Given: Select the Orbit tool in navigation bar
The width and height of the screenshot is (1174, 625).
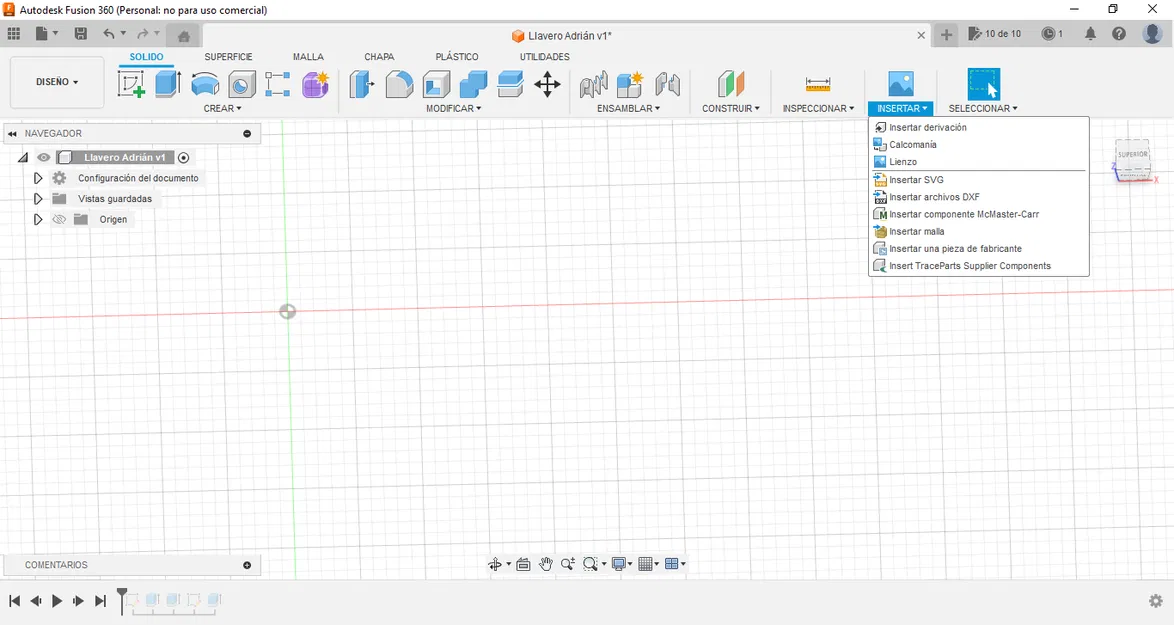Looking at the screenshot, I should pyautogui.click(x=497, y=563).
